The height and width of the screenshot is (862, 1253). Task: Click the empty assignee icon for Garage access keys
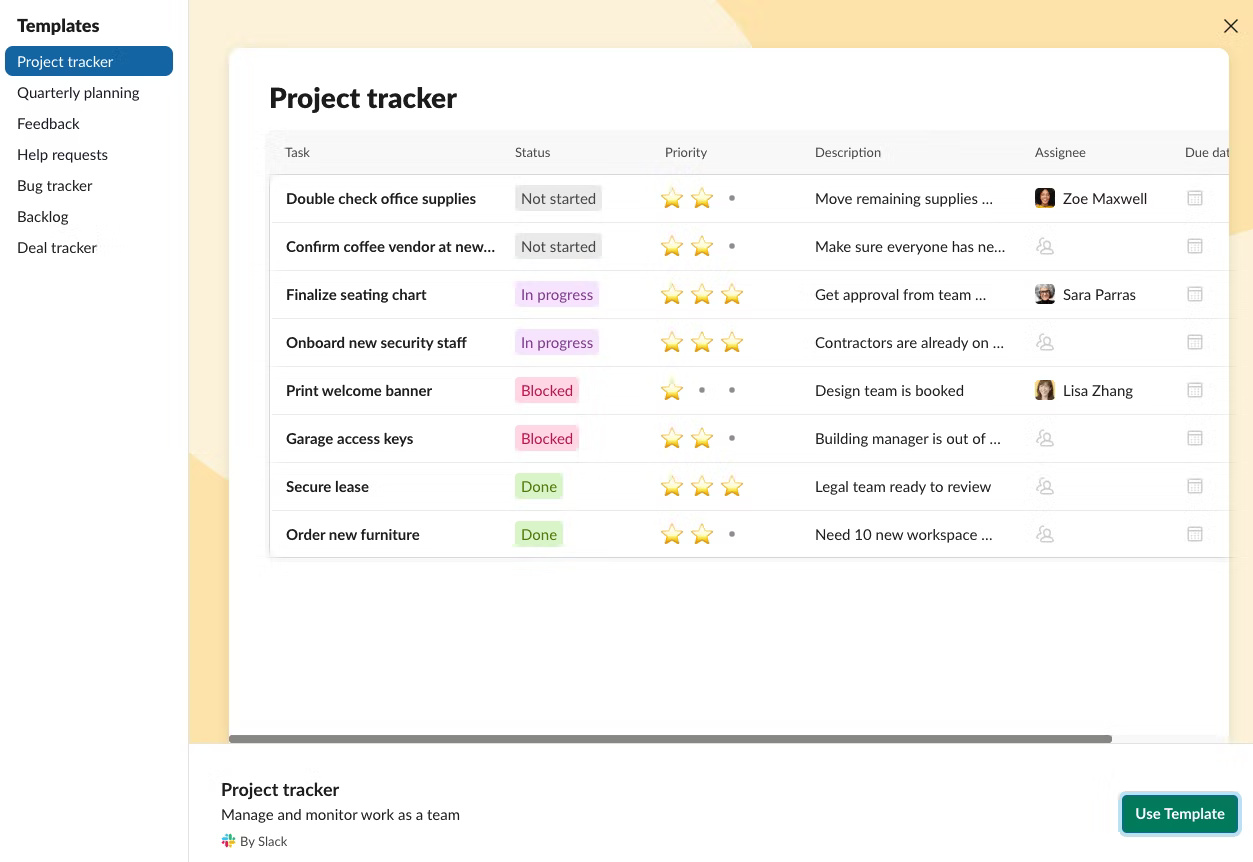(1044, 438)
